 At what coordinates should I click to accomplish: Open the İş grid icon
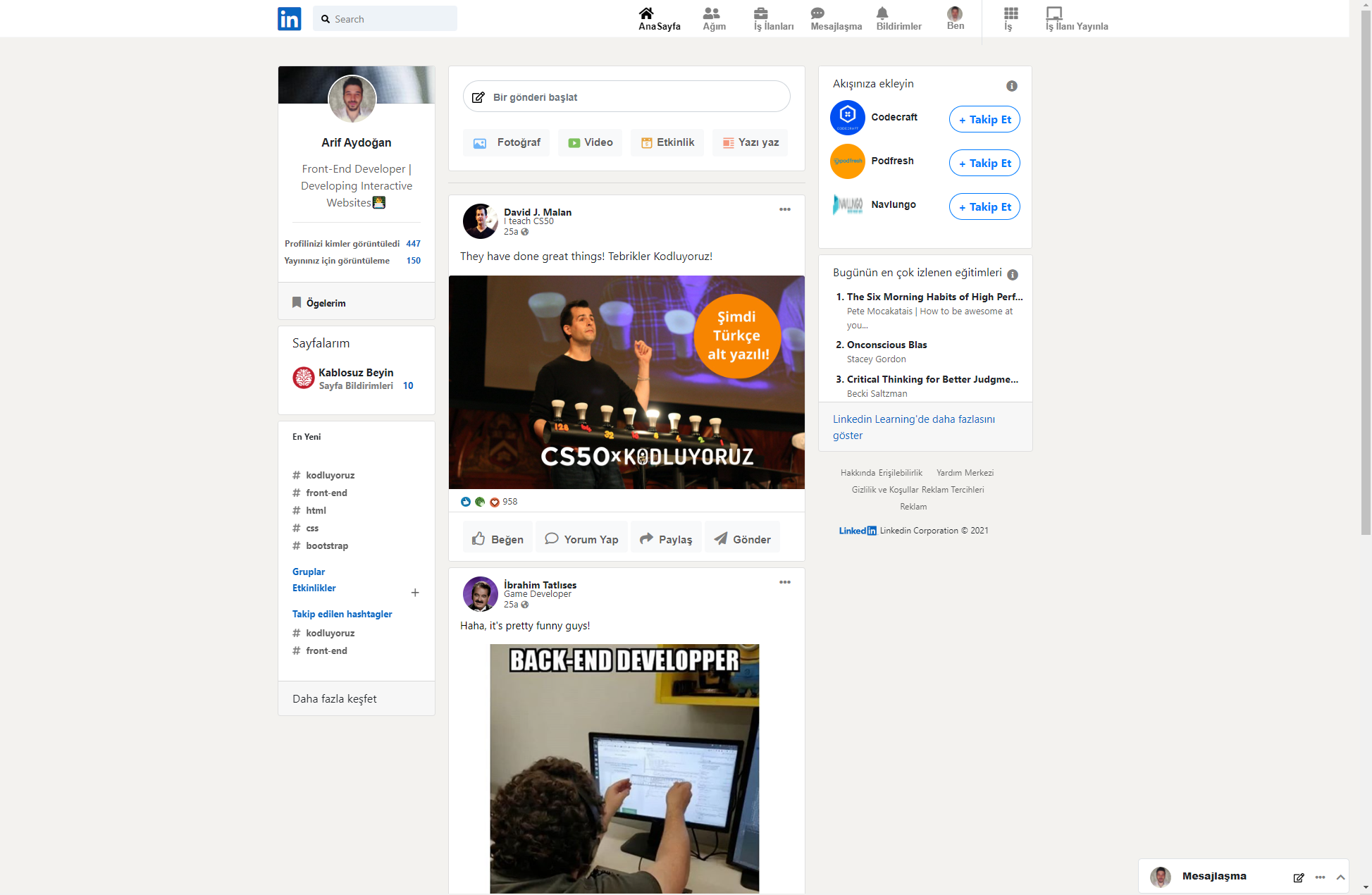1011,13
